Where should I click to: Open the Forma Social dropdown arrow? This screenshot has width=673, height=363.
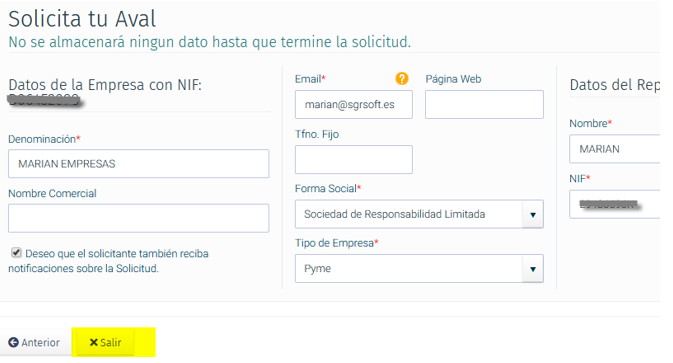[x=533, y=214]
